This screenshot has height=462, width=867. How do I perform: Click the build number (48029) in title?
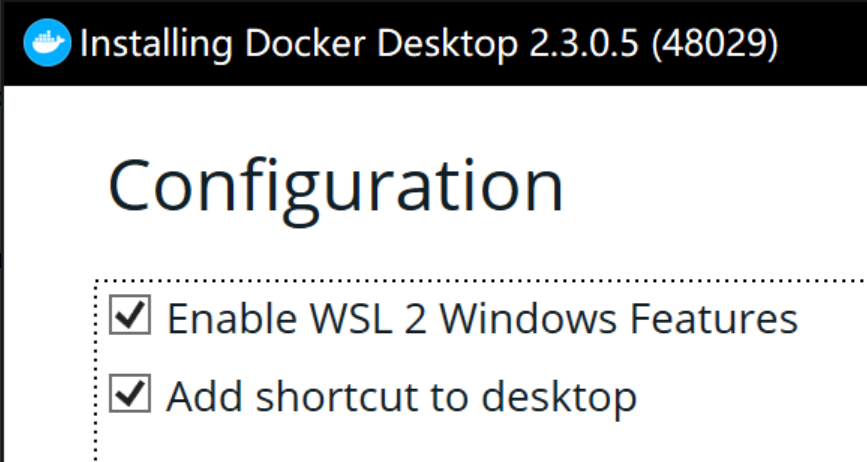[714, 44]
